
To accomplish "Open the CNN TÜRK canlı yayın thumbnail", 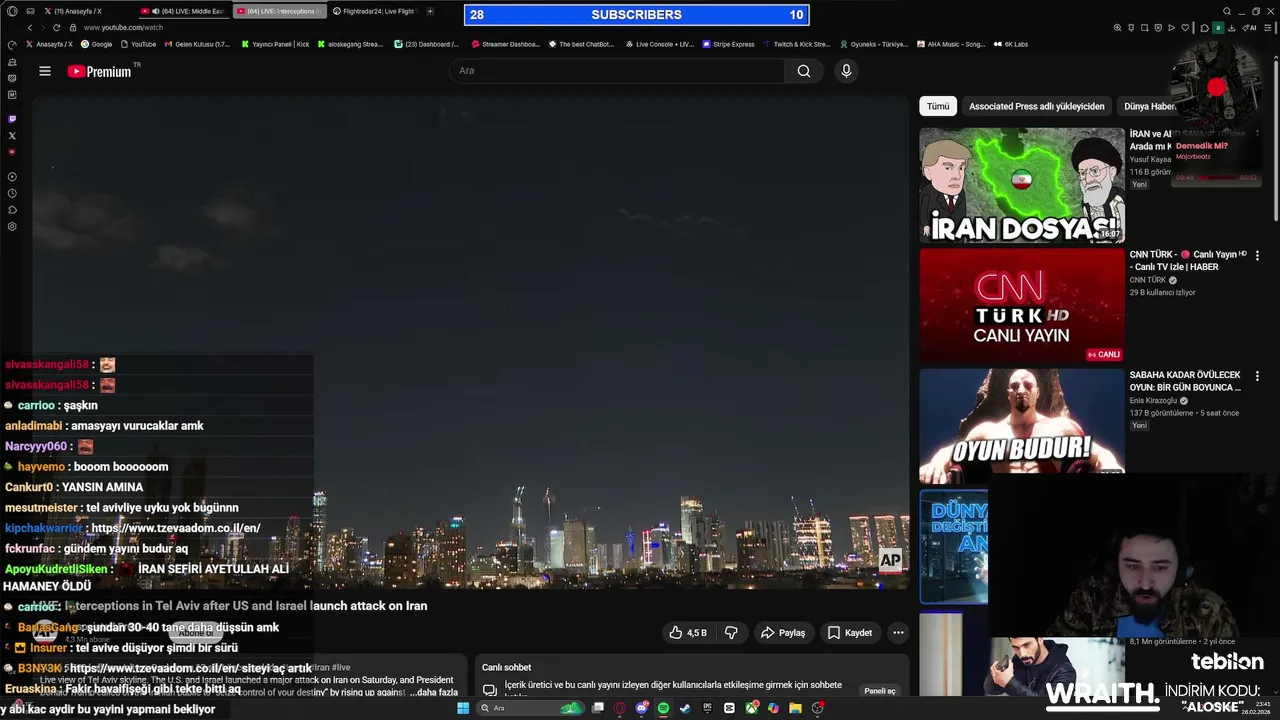I will pyautogui.click(x=1022, y=306).
